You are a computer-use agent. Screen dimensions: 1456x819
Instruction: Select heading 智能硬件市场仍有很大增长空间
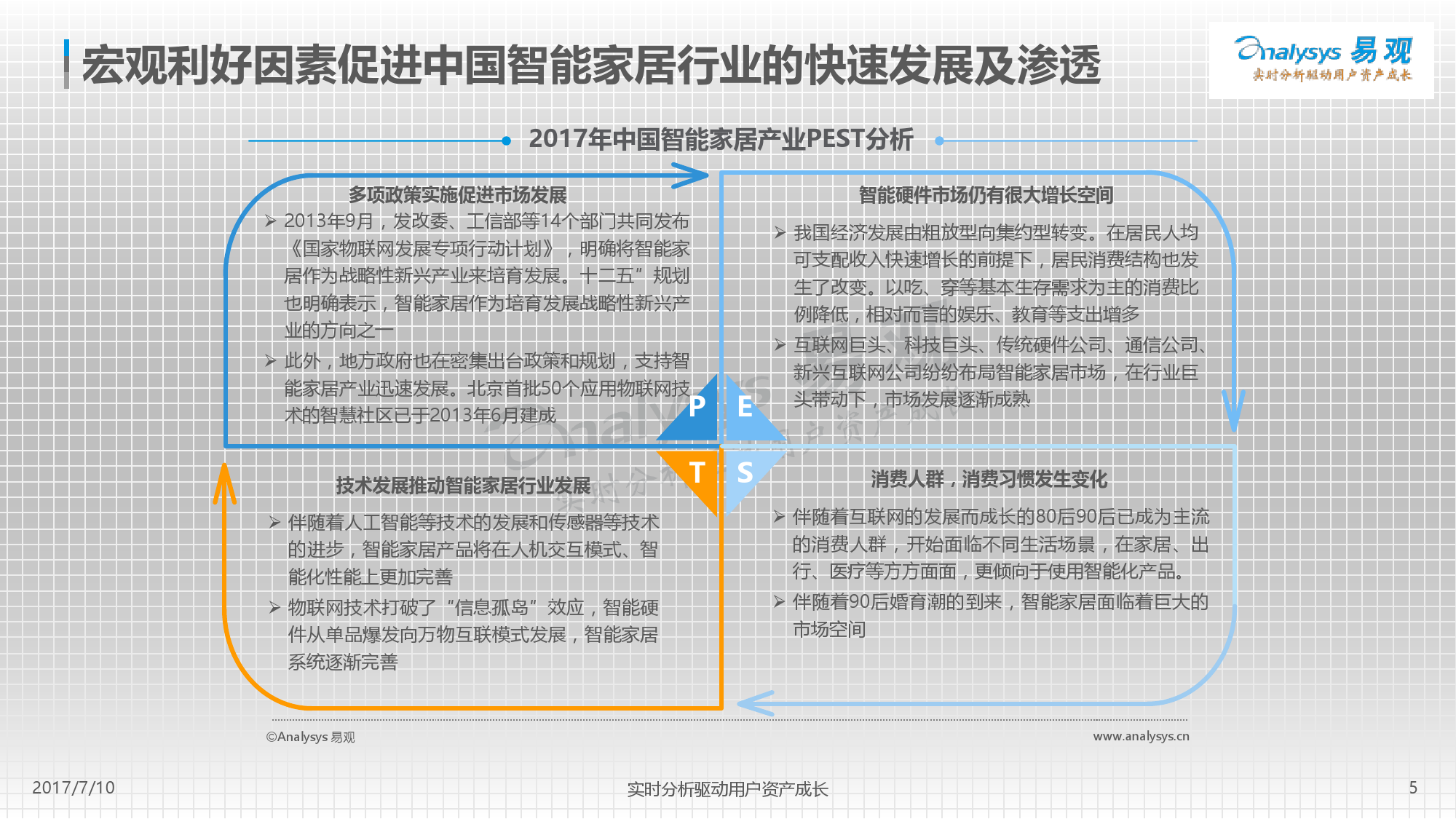pyautogui.click(x=986, y=195)
